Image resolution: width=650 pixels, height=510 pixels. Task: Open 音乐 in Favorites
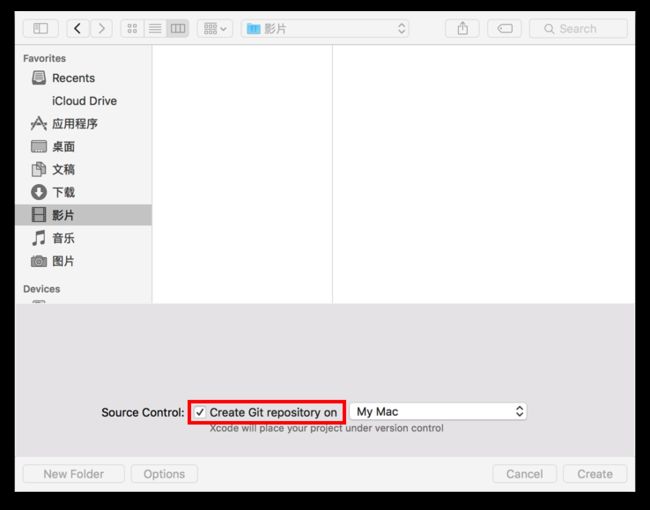(x=83, y=238)
